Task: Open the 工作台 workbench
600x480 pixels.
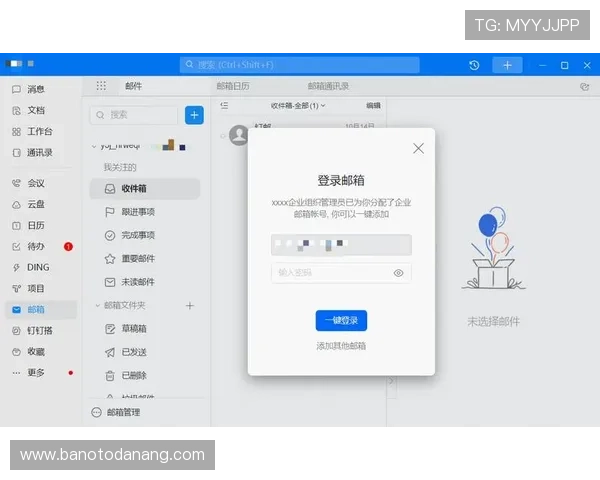Action: (x=32, y=132)
